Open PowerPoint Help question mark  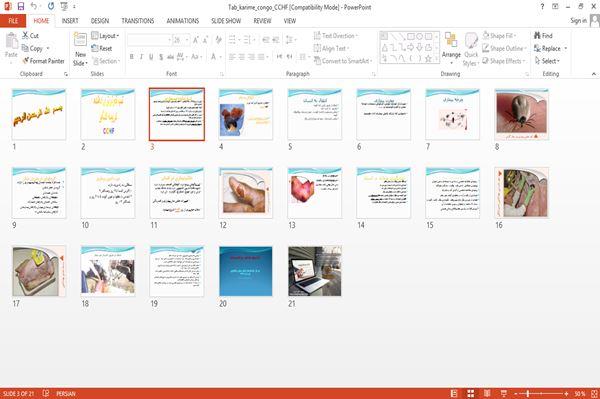[x=542, y=7]
